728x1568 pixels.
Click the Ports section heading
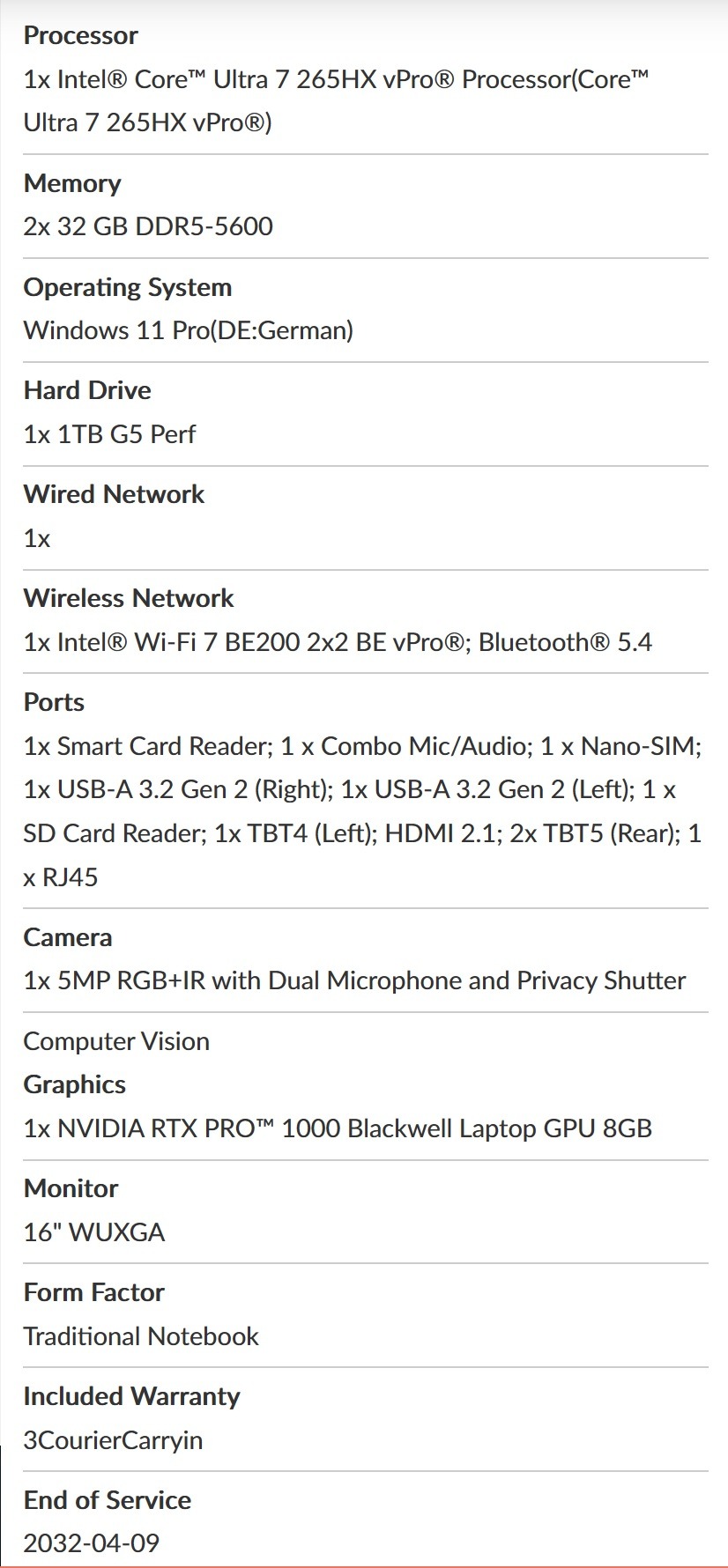coord(54,702)
